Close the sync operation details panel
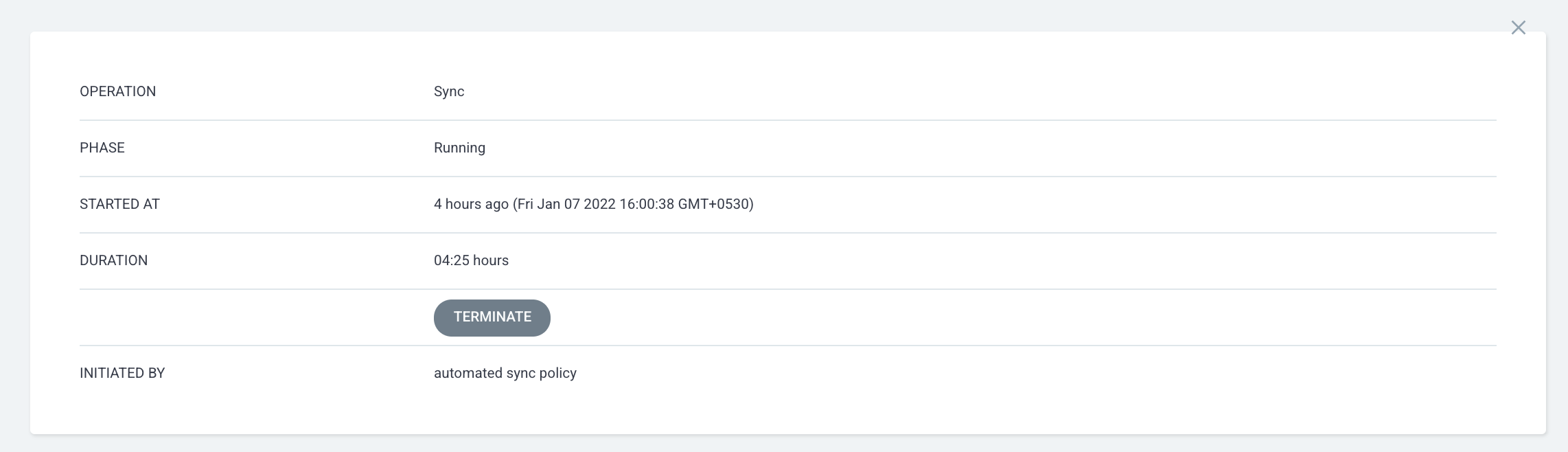Screen dimensions: 1568x452 click(x=1518, y=27)
